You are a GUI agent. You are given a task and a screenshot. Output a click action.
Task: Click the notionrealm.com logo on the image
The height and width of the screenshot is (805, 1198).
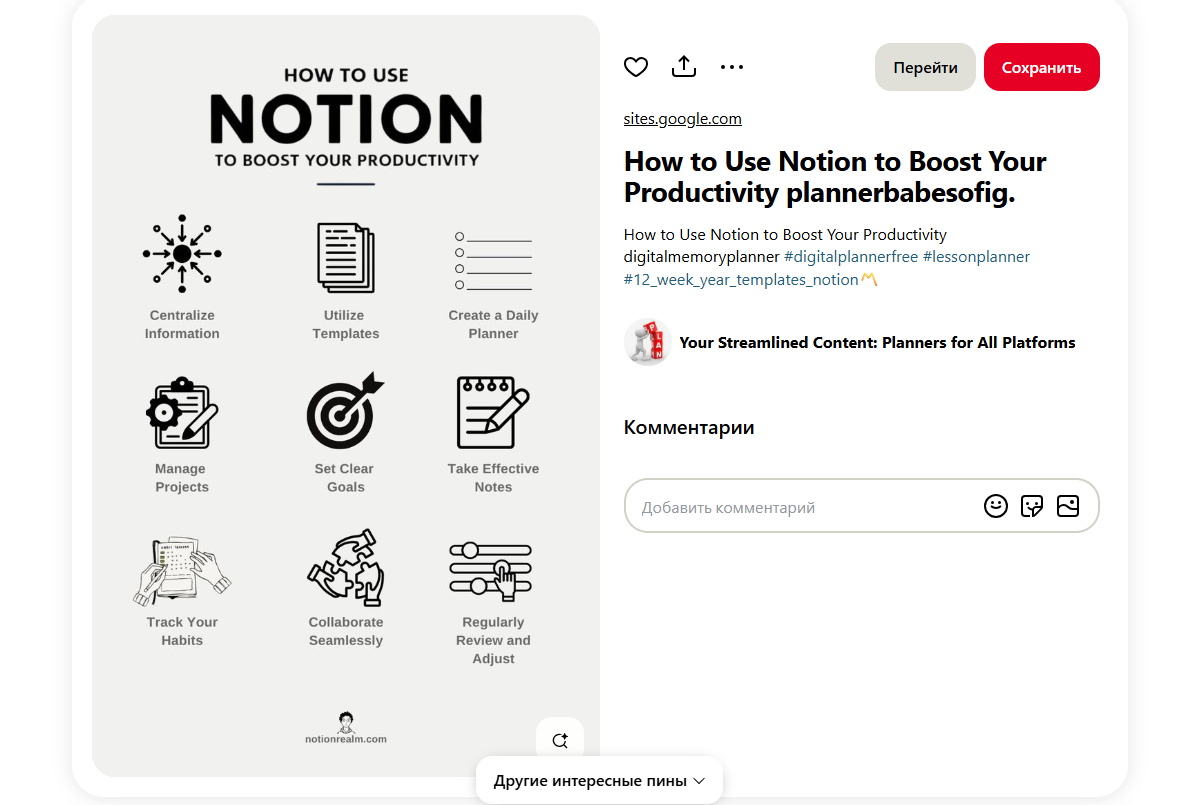pos(345,729)
